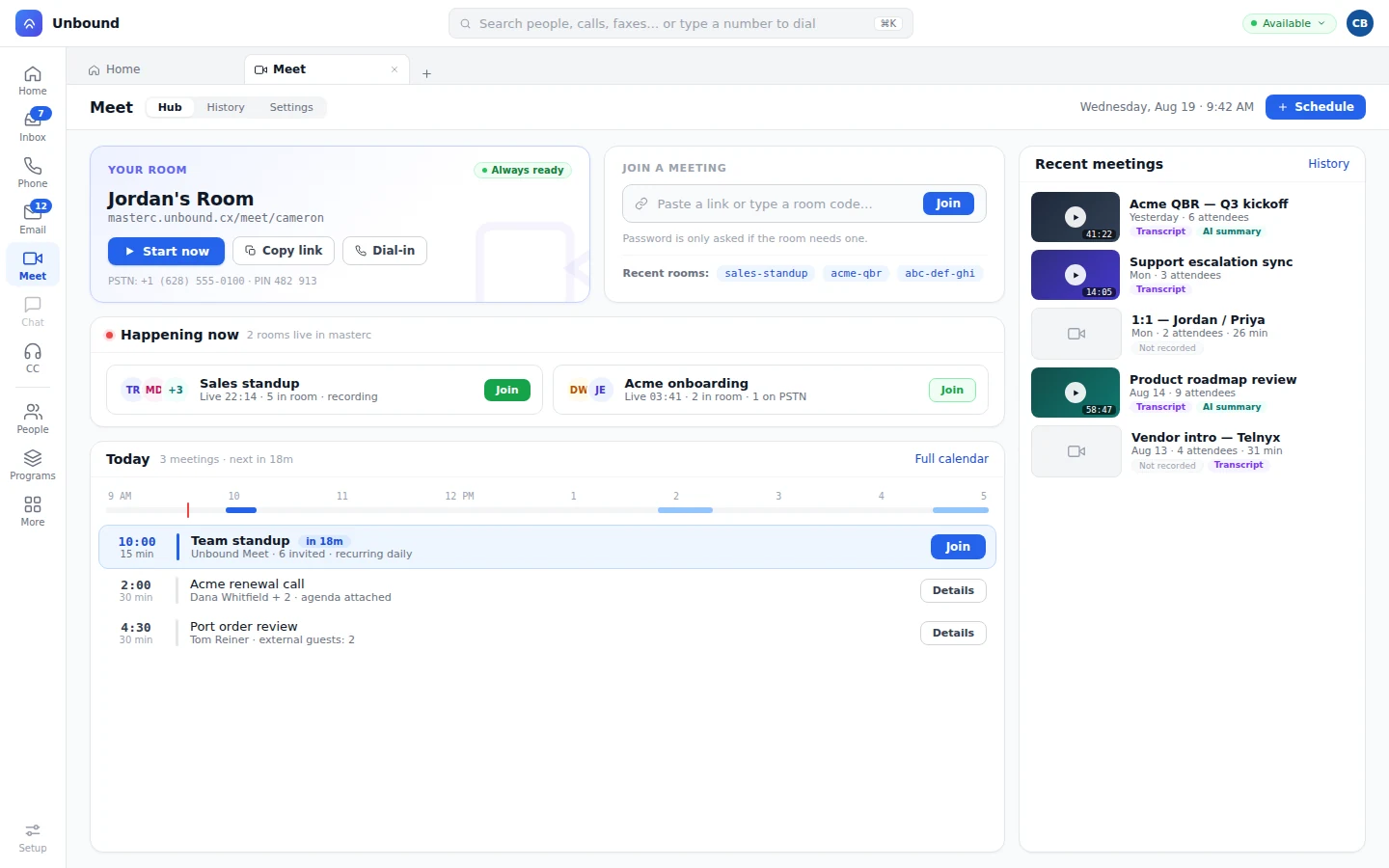
Task: Open the Vendor intro Telnyx transcript
Action: pyautogui.click(x=1239, y=465)
